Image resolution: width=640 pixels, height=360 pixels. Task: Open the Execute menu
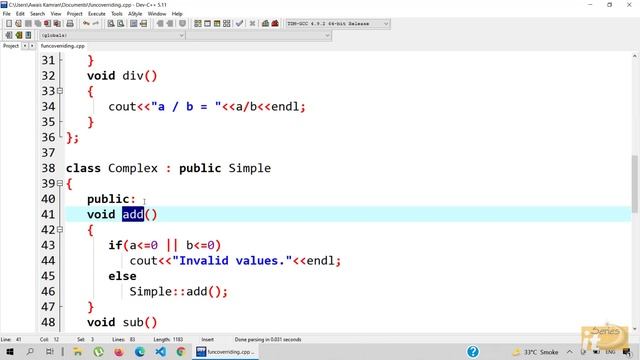click(x=97, y=13)
